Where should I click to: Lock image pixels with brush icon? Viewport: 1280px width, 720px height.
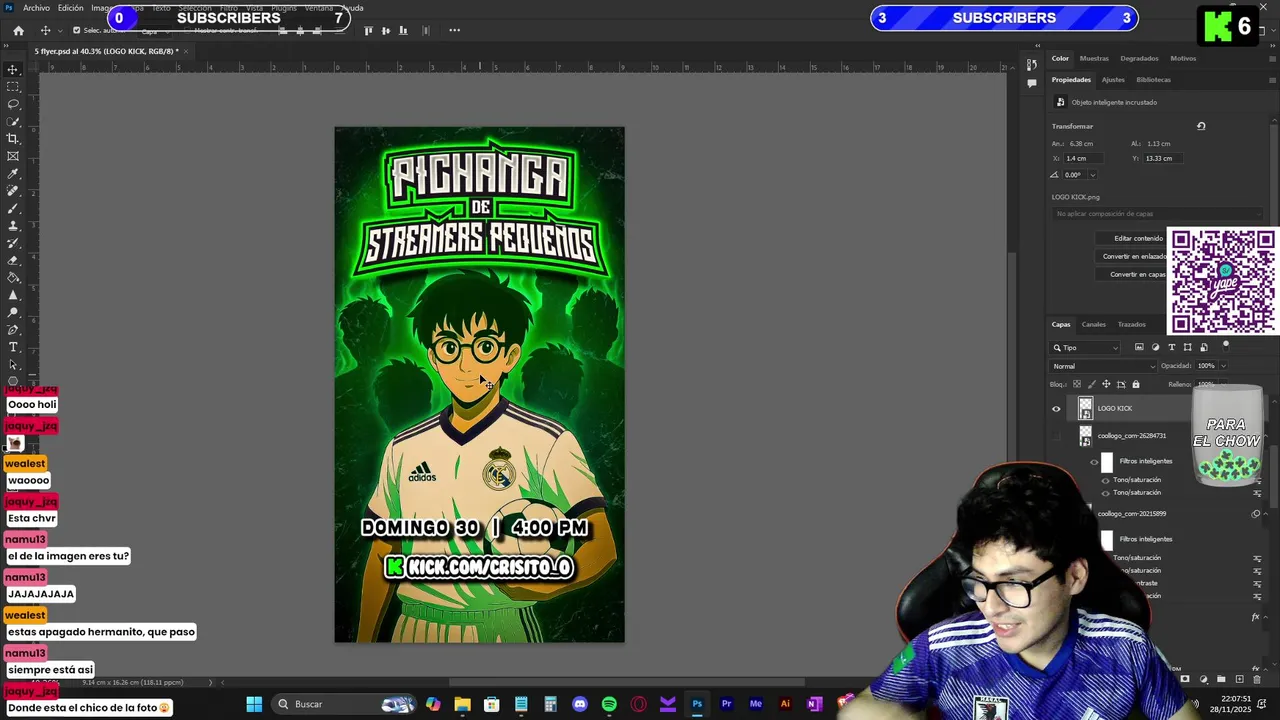click(1091, 384)
